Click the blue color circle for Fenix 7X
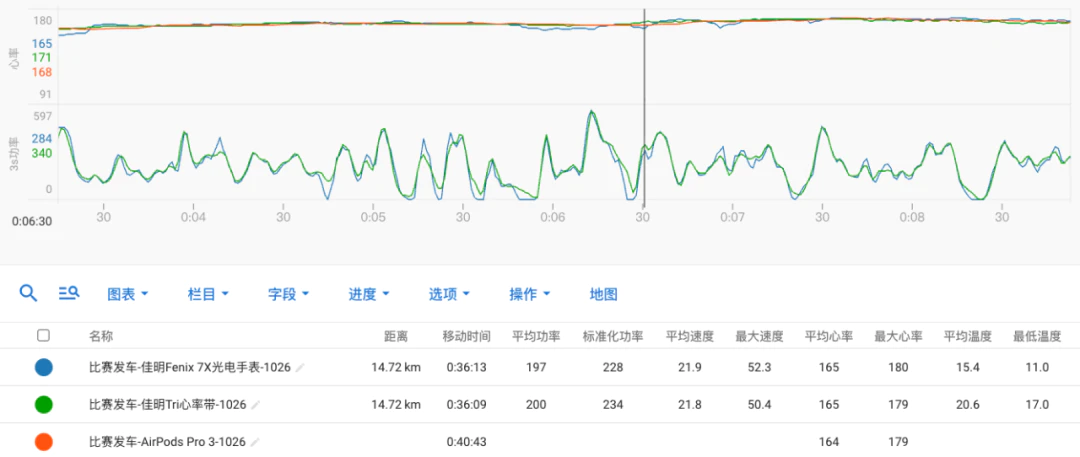 [x=43, y=367]
